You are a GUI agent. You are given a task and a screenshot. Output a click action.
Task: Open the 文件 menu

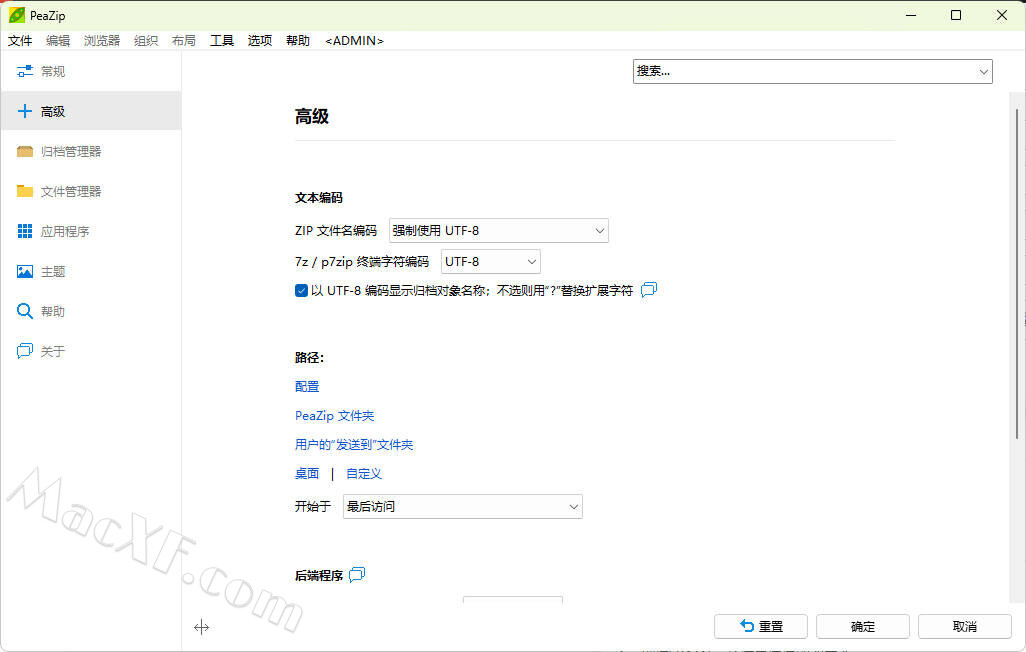(x=20, y=41)
